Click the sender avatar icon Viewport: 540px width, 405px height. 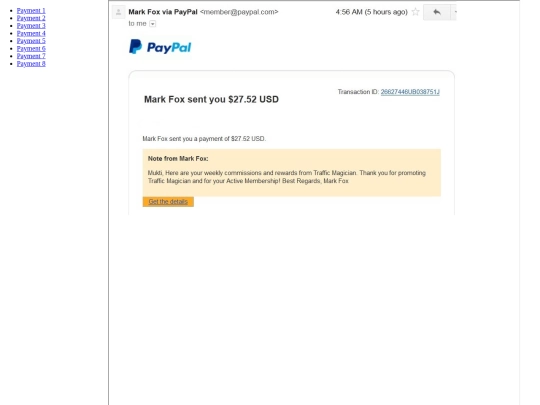[118, 12]
